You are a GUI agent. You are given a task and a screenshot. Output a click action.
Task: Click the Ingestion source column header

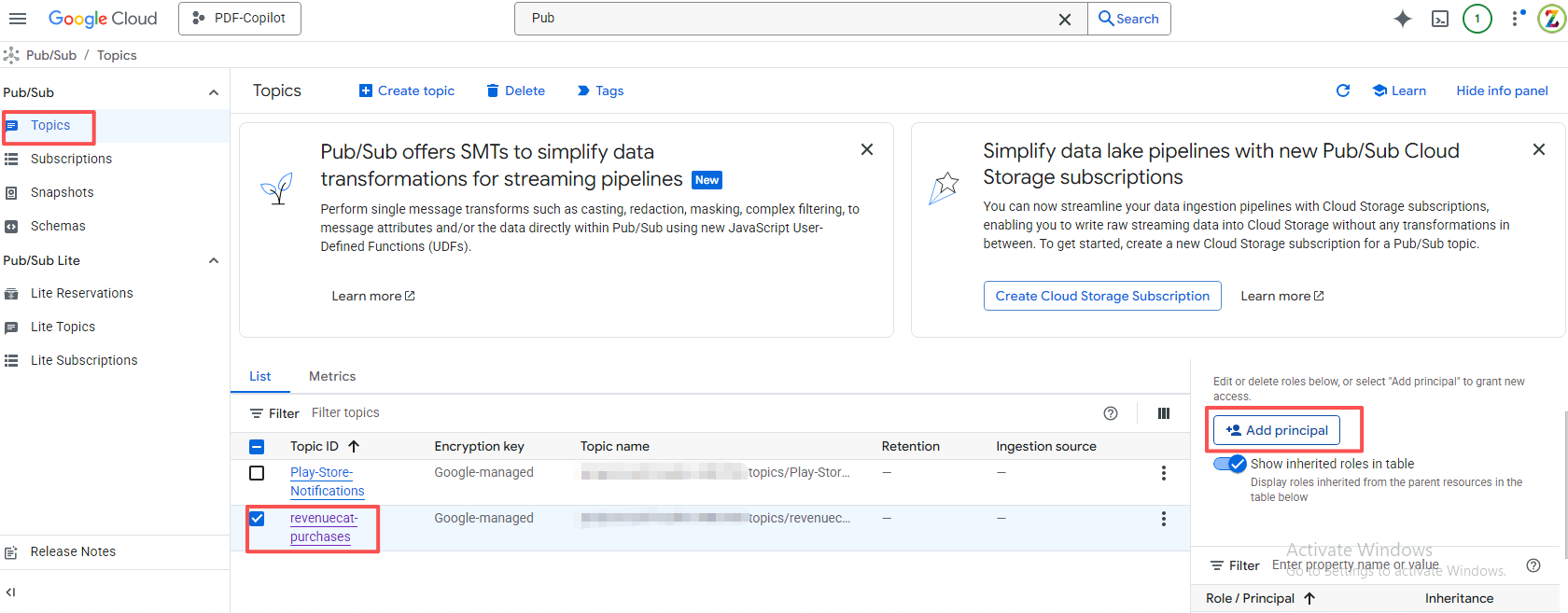click(1046, 446)
